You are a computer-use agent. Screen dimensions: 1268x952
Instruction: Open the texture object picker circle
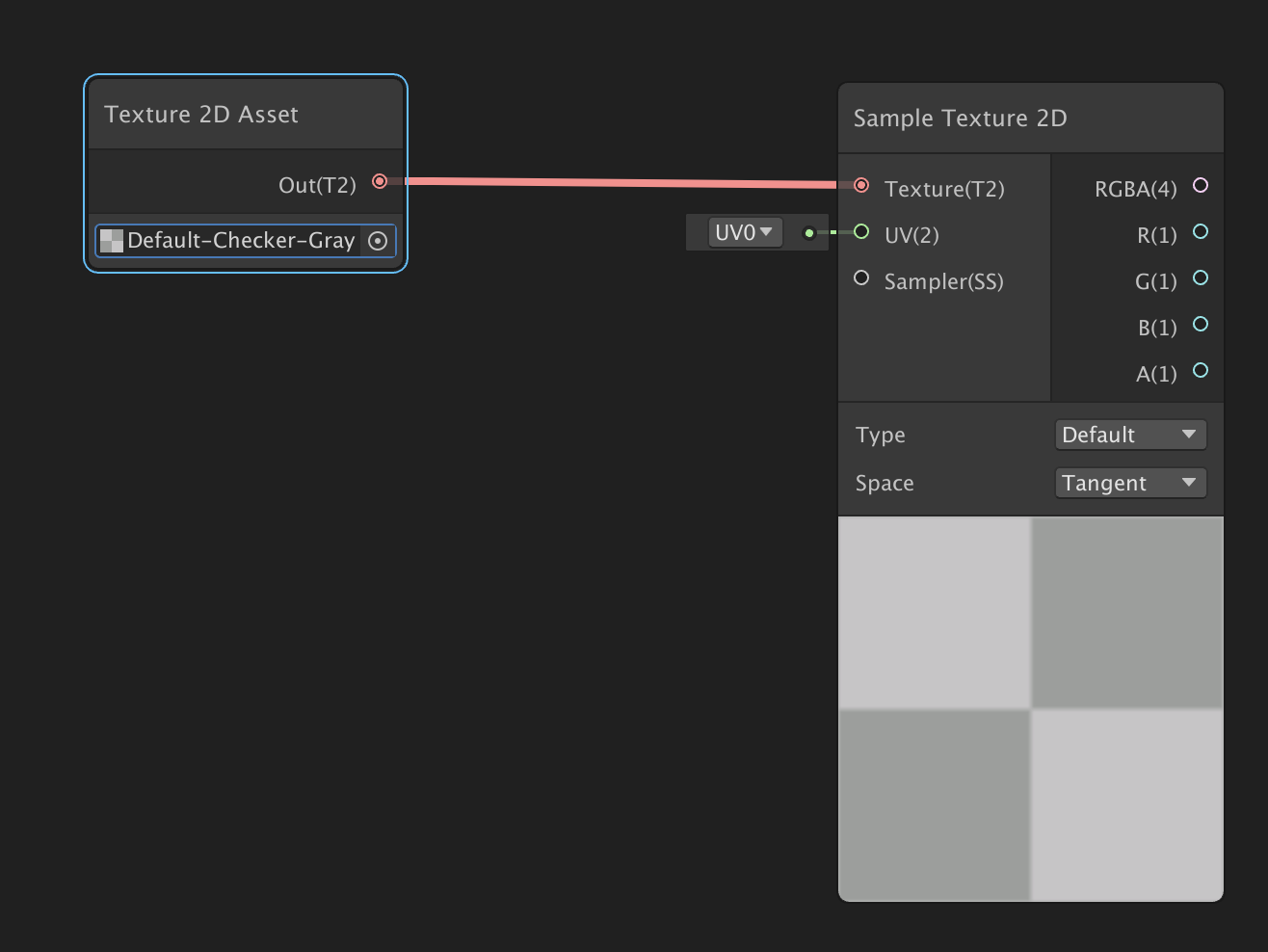tap(378, 241)
